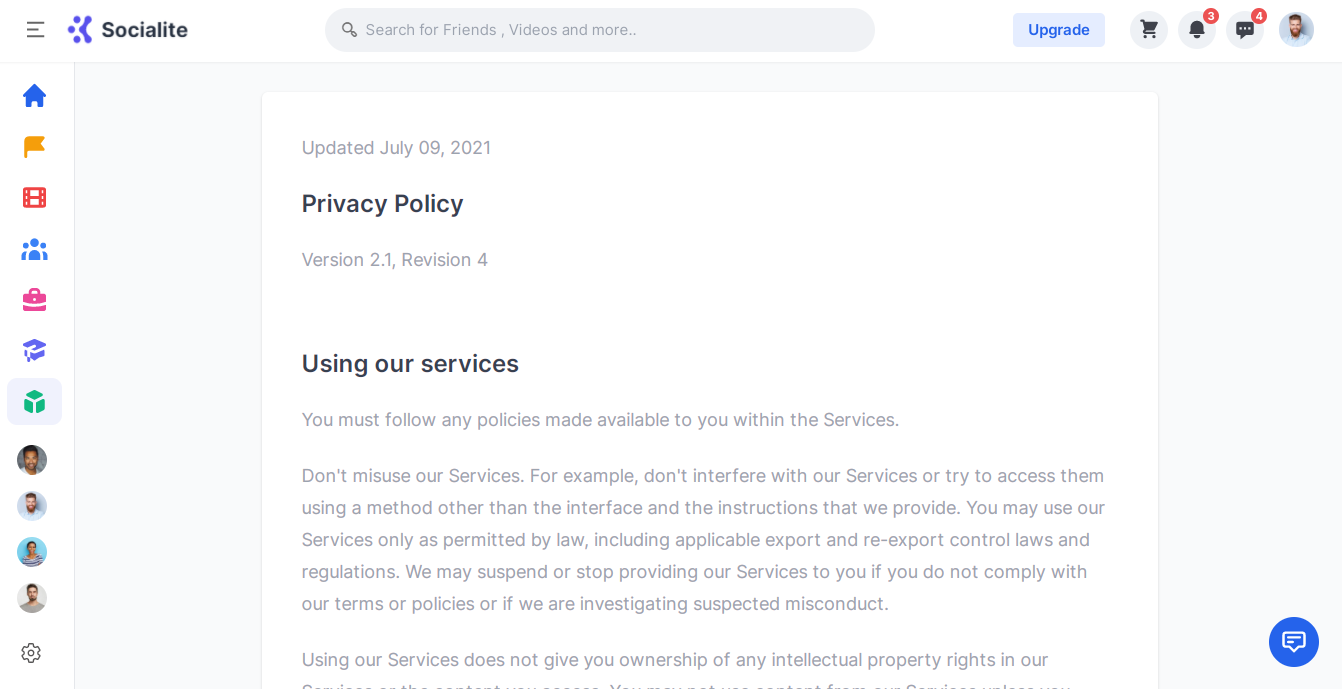This screenshot has height=689, width=1342.
Task: Open the notifications bell
Action: (x=1197, y=30)
